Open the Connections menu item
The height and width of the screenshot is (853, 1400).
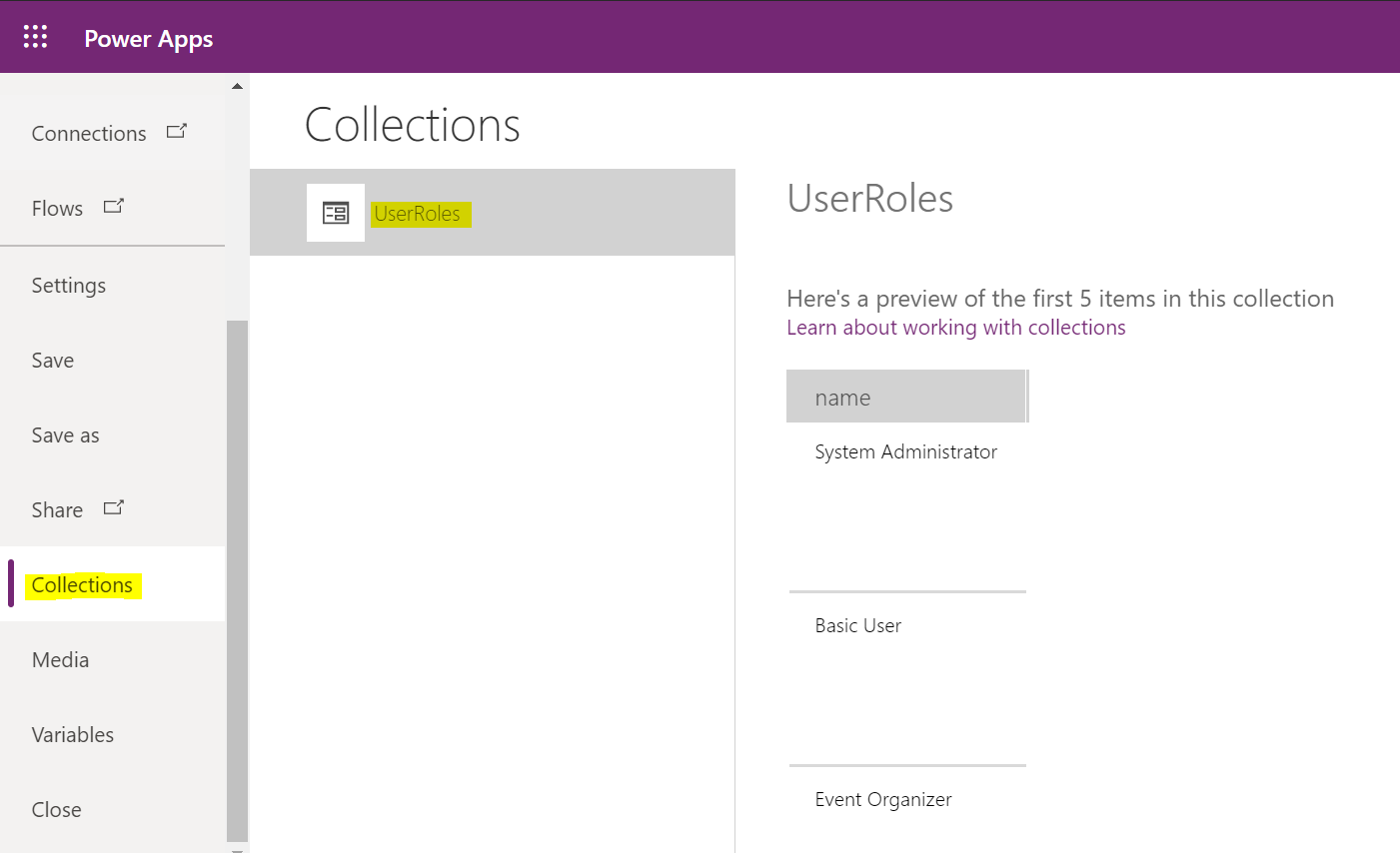coord(89,134)
